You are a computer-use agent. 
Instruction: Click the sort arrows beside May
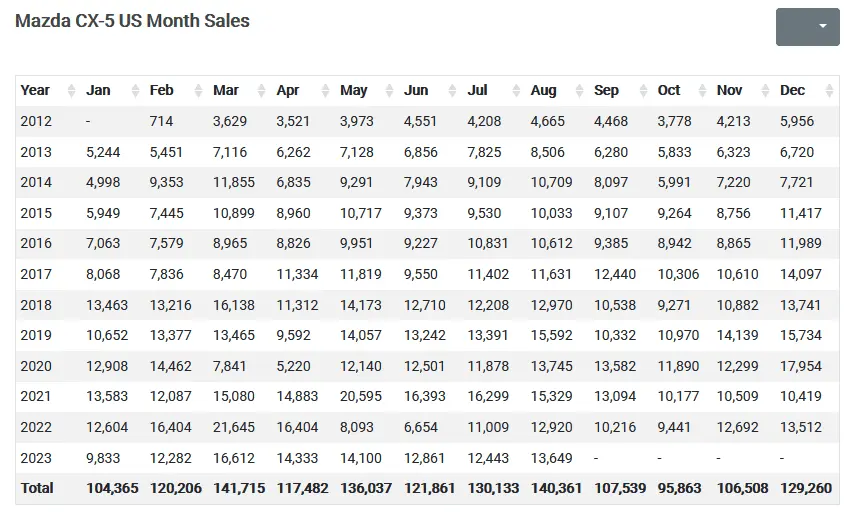(x=389, y=91)
